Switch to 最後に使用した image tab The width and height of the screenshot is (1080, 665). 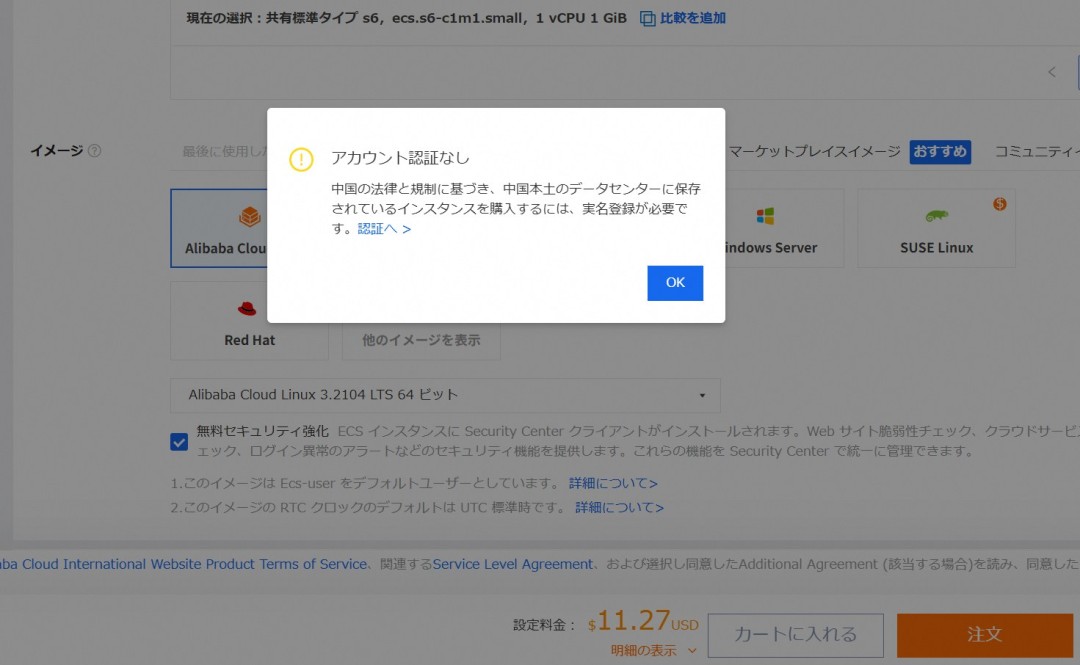point(225,151)
